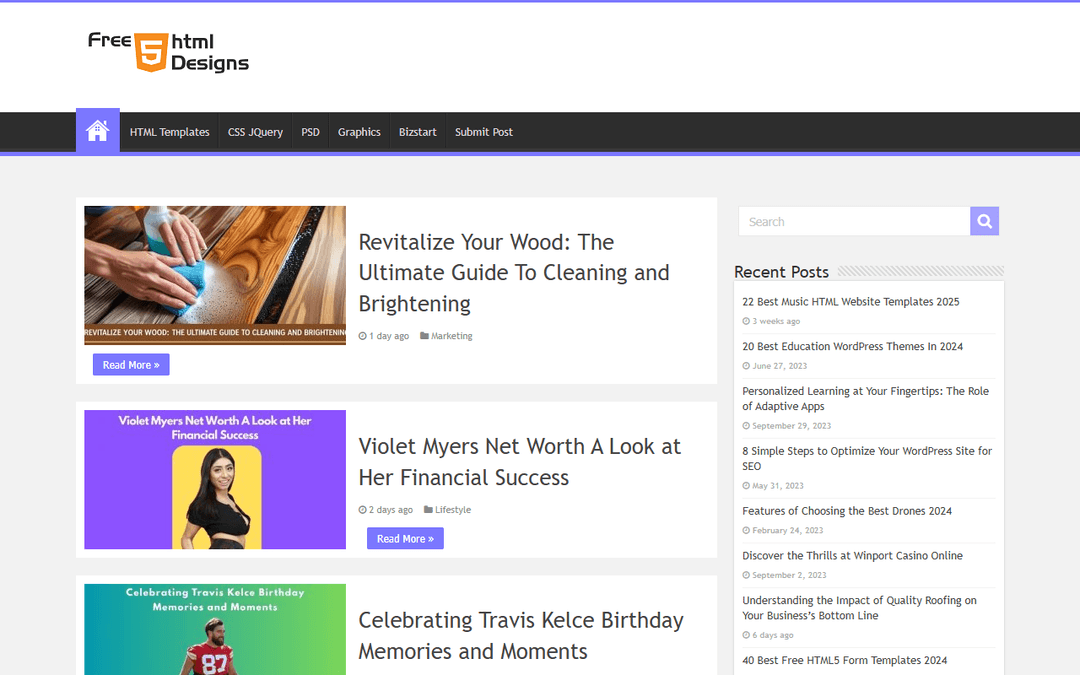
Task: Open the Lifestyle category link
Action: point(453,510)
